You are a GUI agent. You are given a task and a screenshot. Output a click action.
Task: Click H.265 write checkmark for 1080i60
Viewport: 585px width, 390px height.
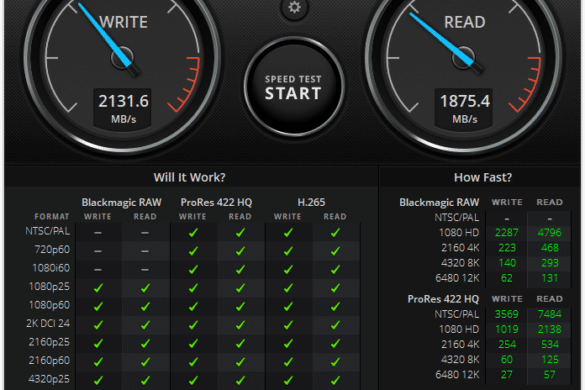(288, 269)
